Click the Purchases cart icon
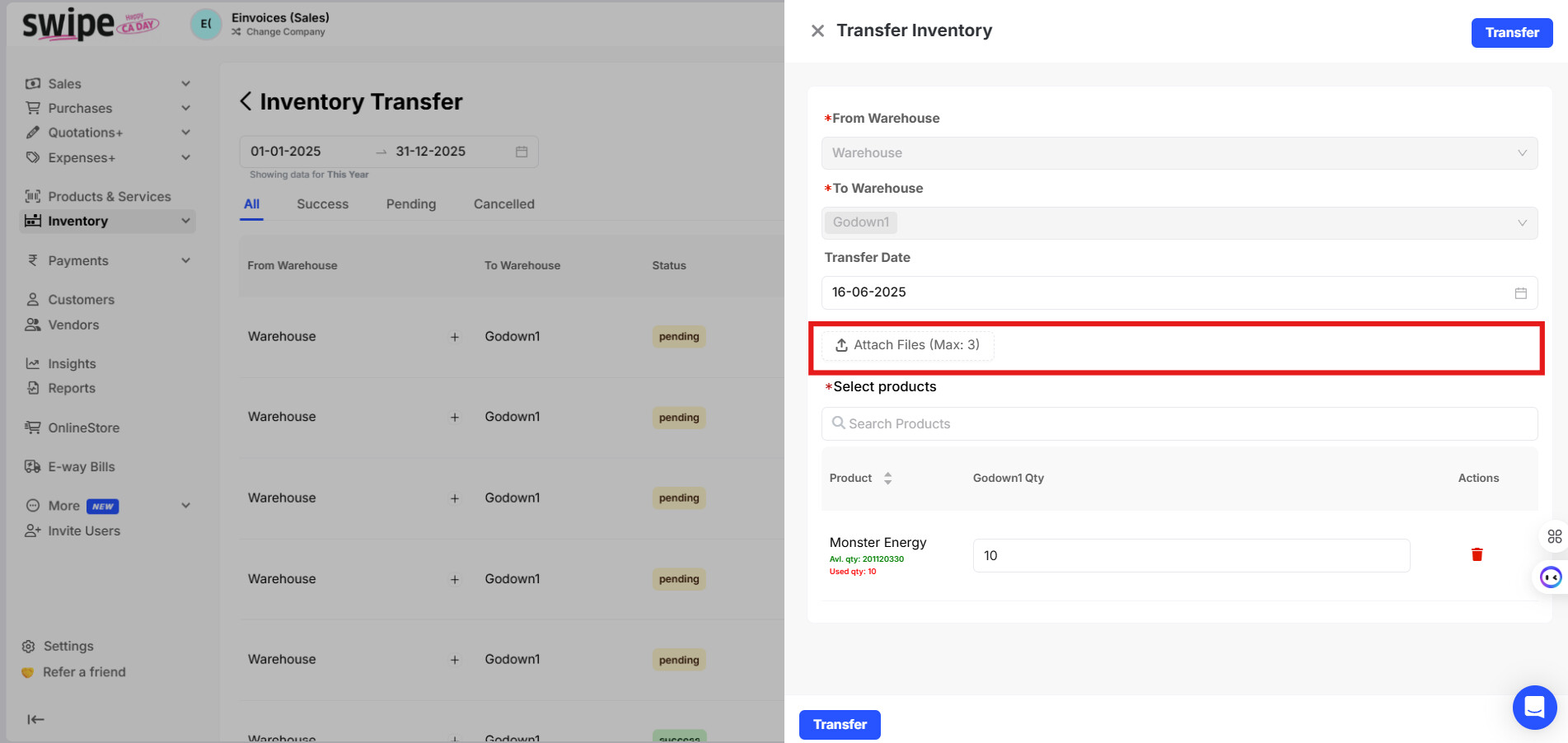 33,108
